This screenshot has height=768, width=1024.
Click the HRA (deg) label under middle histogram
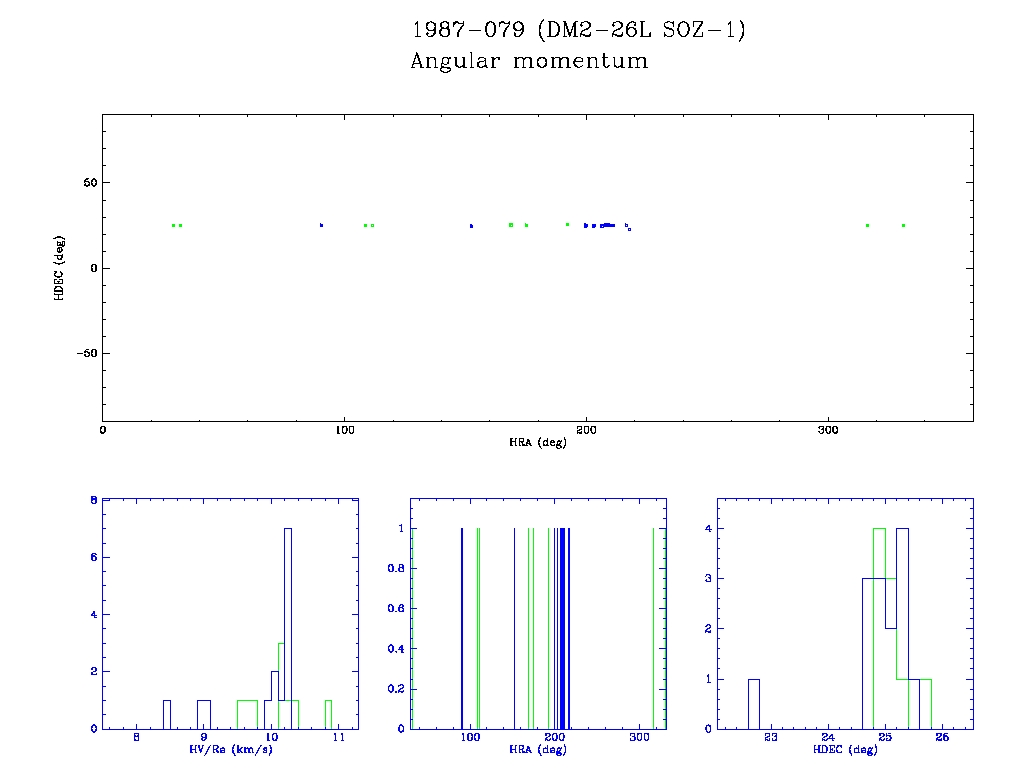(x=537, y=750)
